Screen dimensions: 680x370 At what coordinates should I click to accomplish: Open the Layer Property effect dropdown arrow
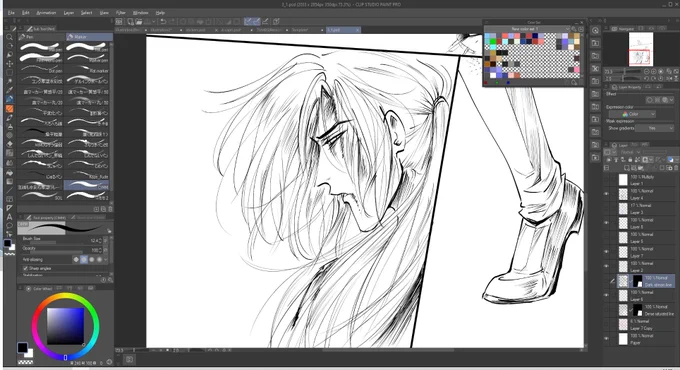672,100
